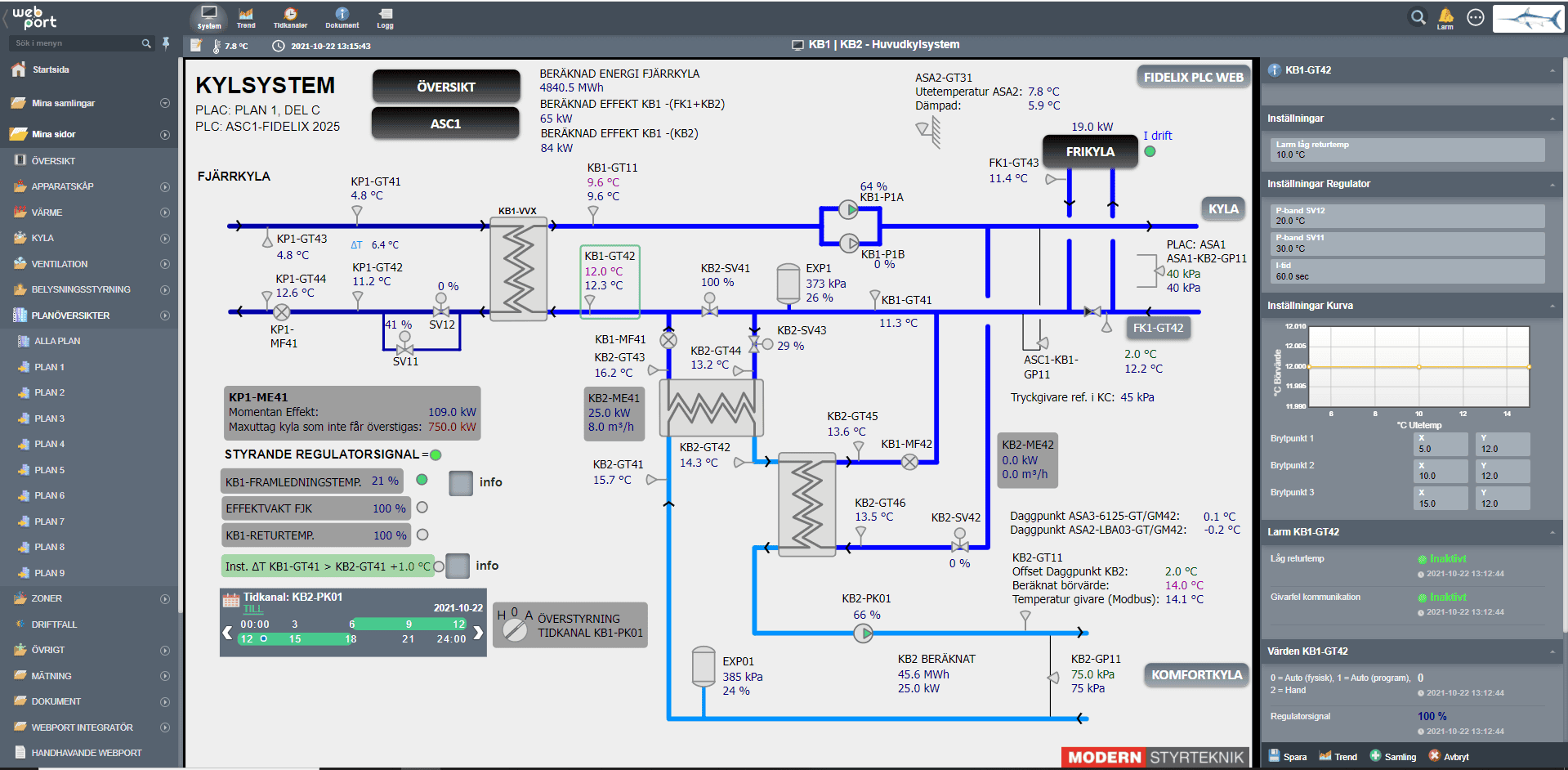Open the Trend view in top toolbar
Image resolution: width=1568 pixels, height=770 pixels.
(x=246, y=17)
